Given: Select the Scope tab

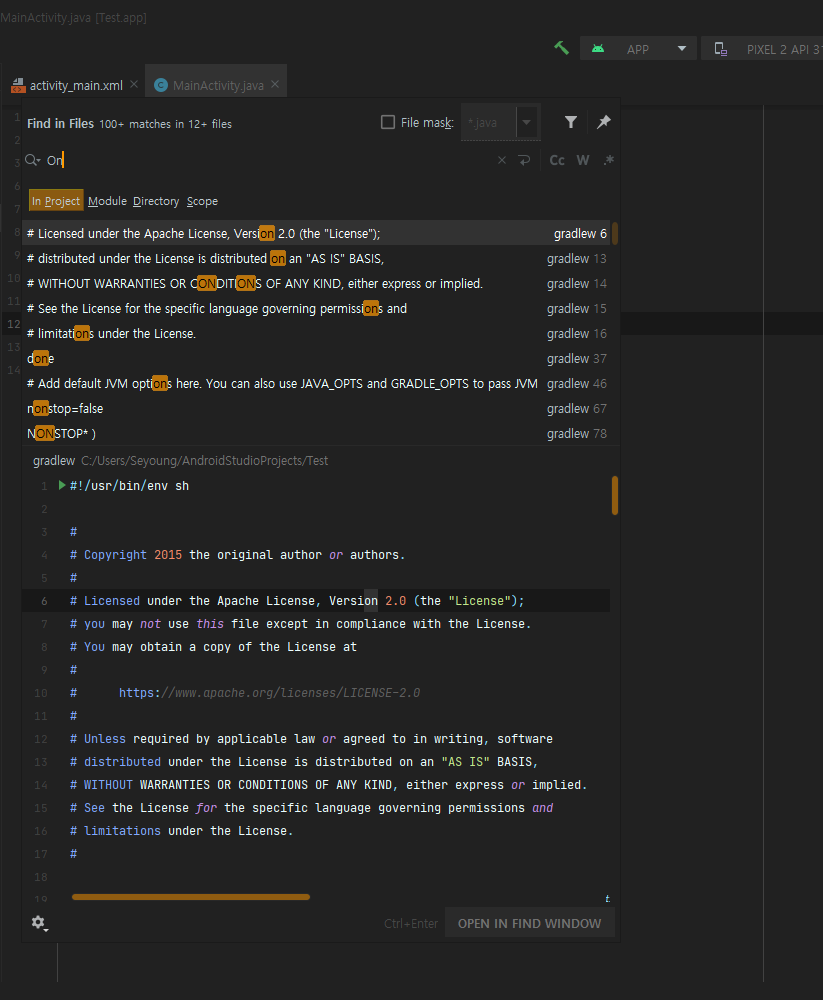Looking at the screenshot, I should coord(202,201).
